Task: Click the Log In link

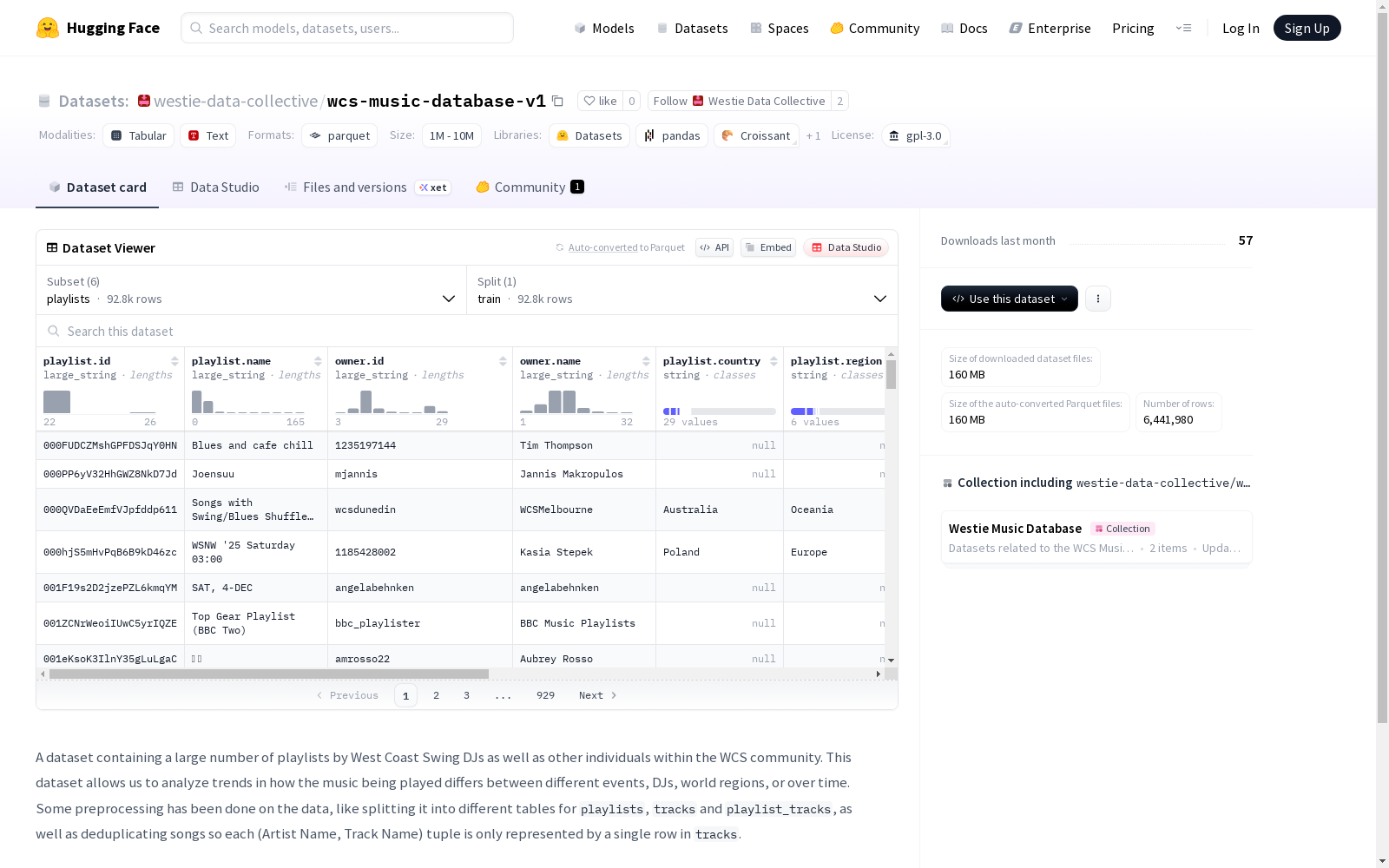Action: (1241, 28)
